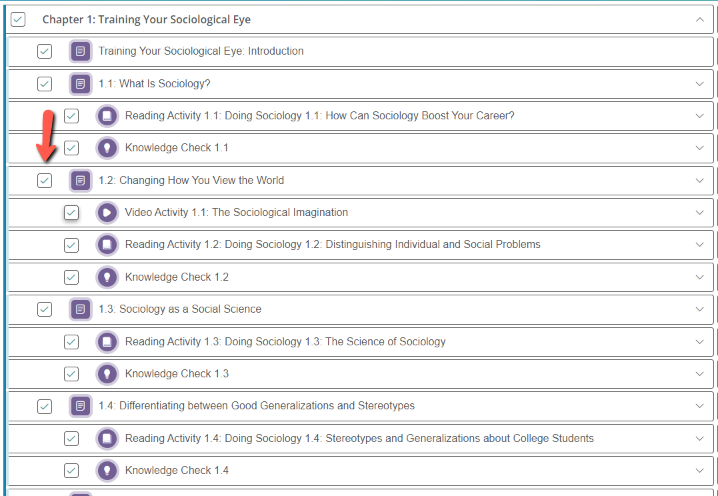Click the lightbulb icon for Knowledge Check 1.1

[x=107, y=148]
